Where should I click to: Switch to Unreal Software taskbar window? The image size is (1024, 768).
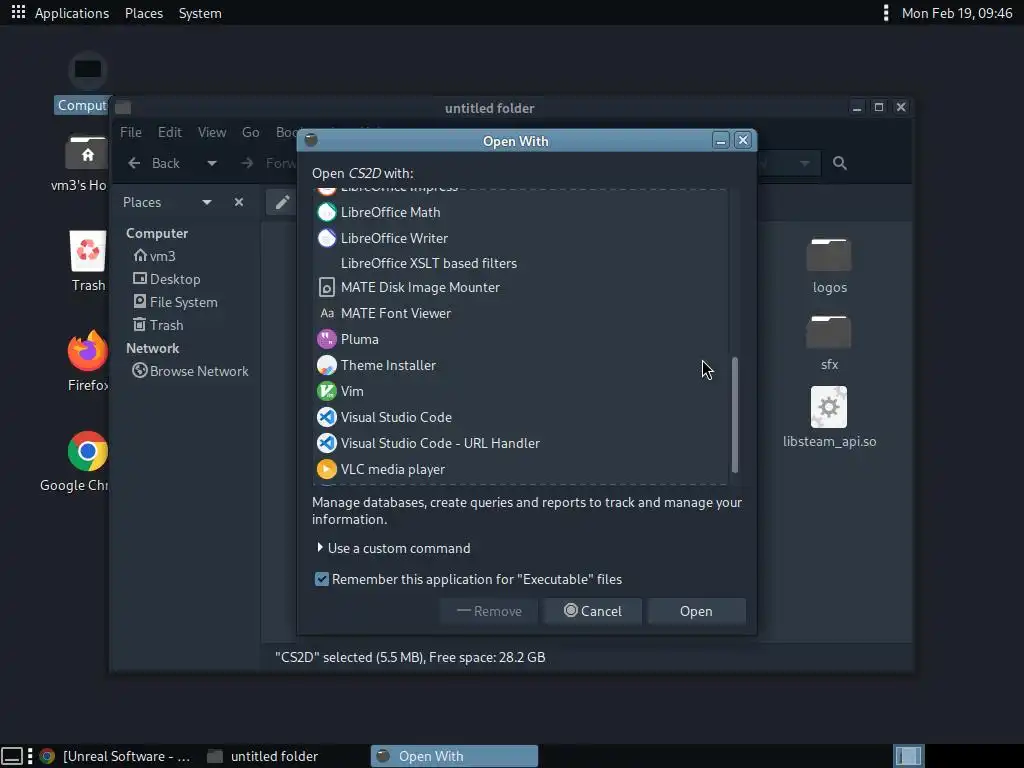pyautogui.click(x=116, y=756)
